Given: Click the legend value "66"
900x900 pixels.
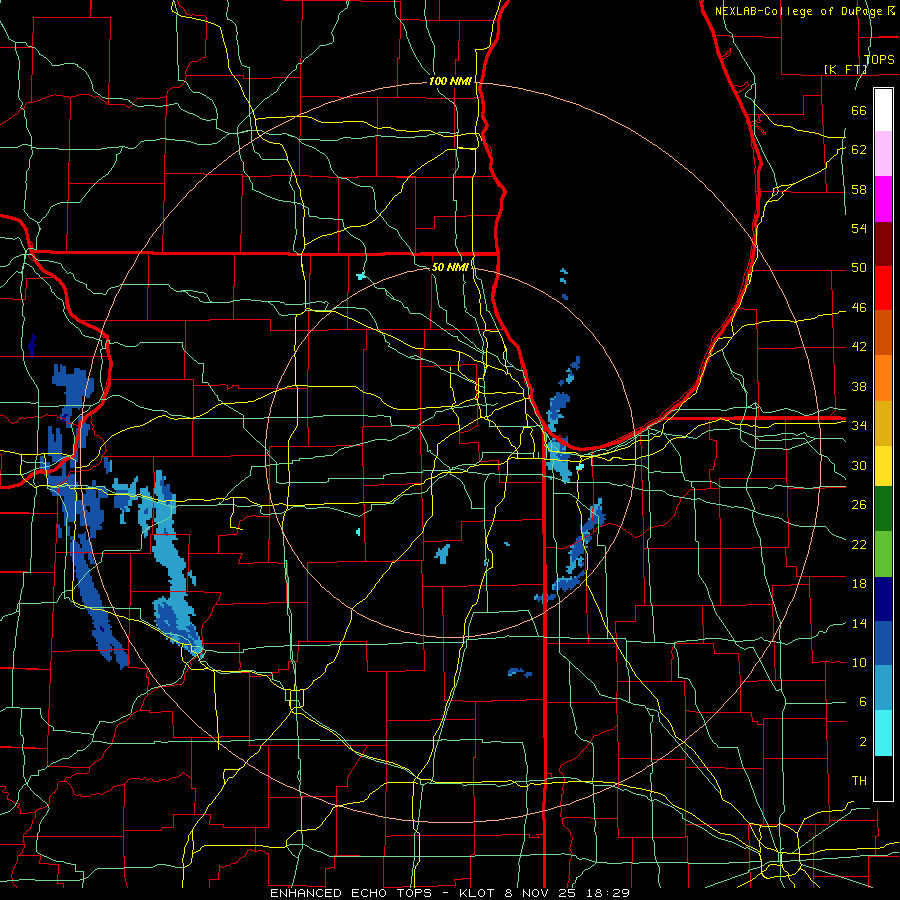Looking at the screenshot, I should (859, 110).
